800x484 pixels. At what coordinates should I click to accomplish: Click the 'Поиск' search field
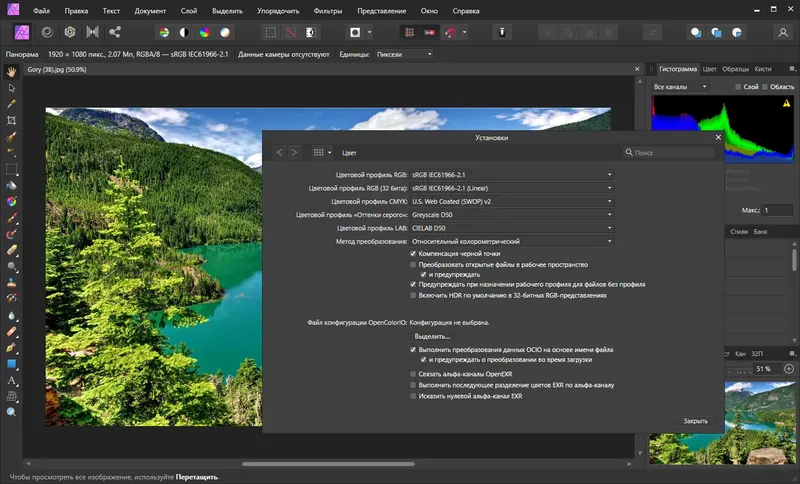click(x=668, y=152)
